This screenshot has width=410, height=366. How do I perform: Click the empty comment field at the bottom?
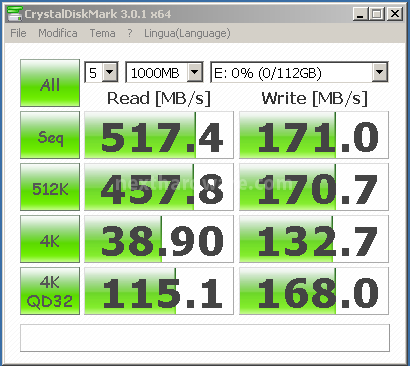[205, 338]
